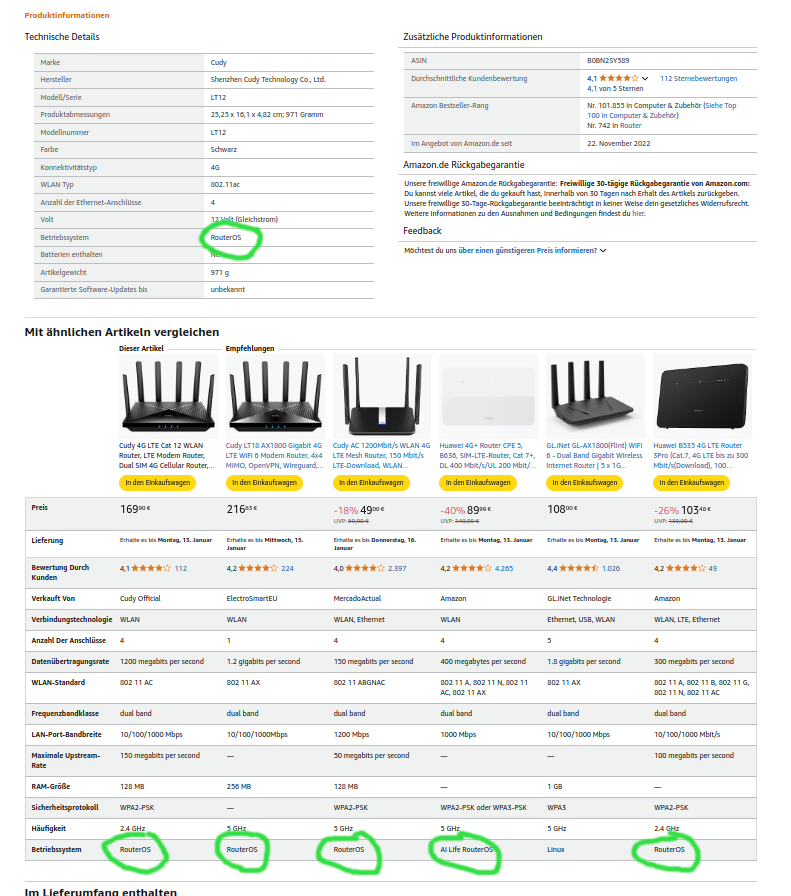Open the GL.iNet GL-AX1800(Flint) title link
This screenshot has width=791, height=896.
pyautogui.click(x=594, y=455)
